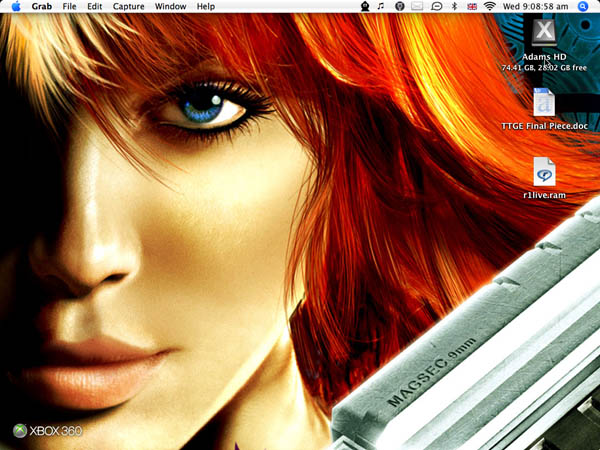The width and height of the screenshot is (600, 450).
Task: Open the Capture menu
Action: (x=129, y=7)
